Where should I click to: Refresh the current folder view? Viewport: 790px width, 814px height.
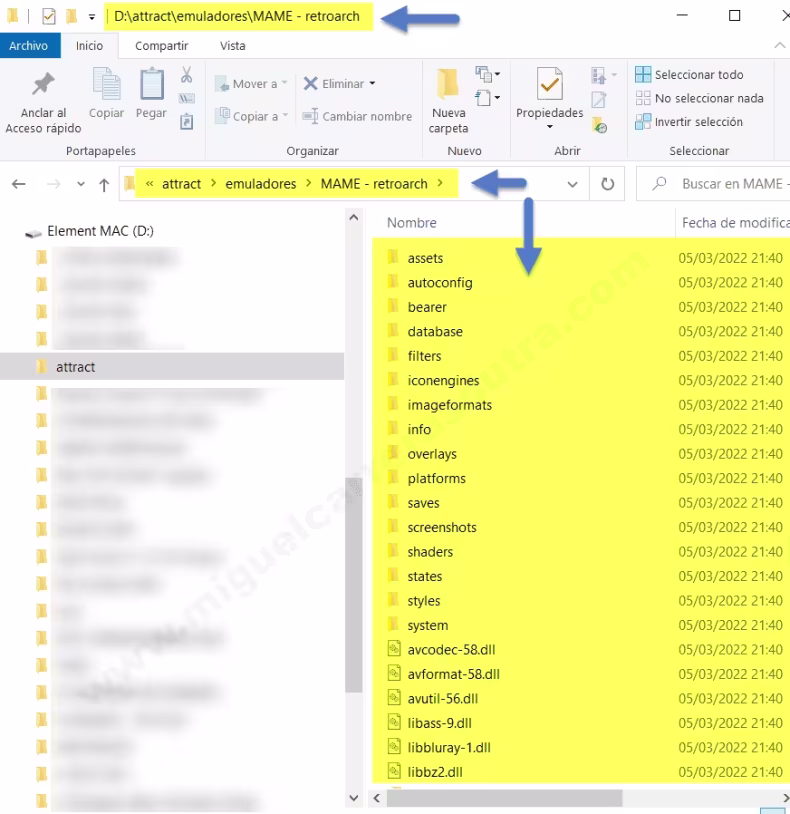tap(607, 184)
